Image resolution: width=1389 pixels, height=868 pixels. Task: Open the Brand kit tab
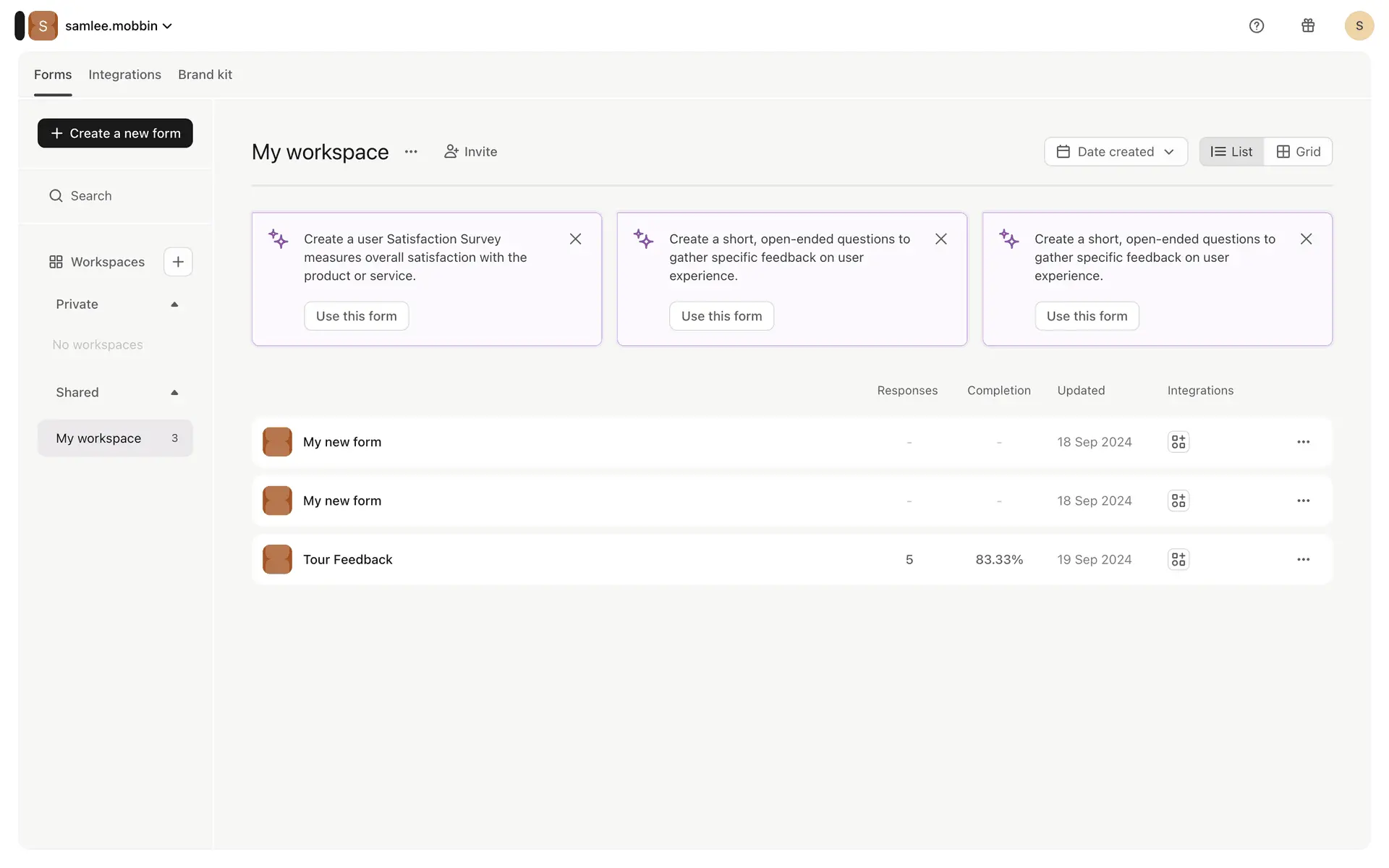[x=205, y=75]
